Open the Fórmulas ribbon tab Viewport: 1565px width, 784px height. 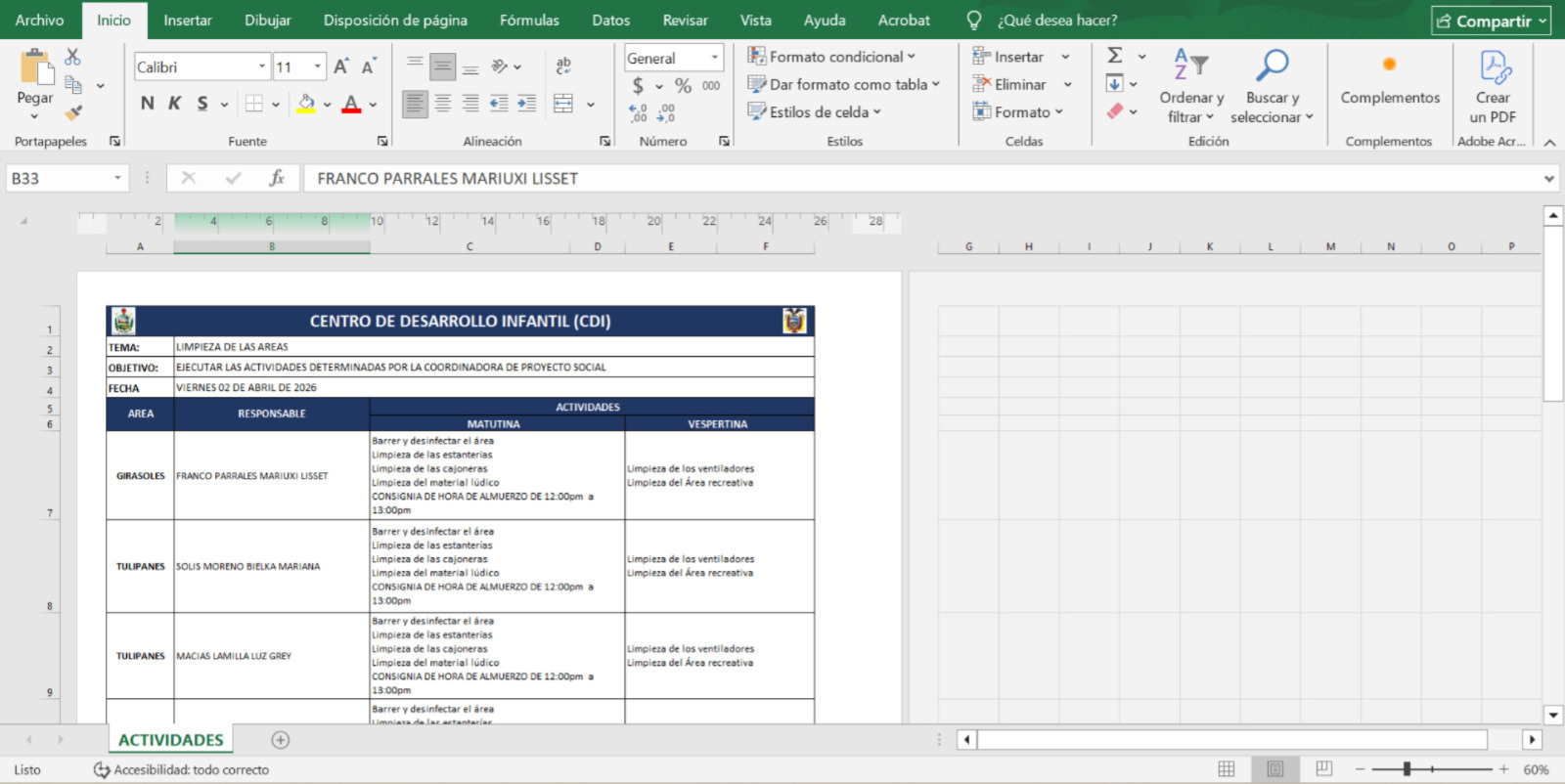tap(529, 20)
